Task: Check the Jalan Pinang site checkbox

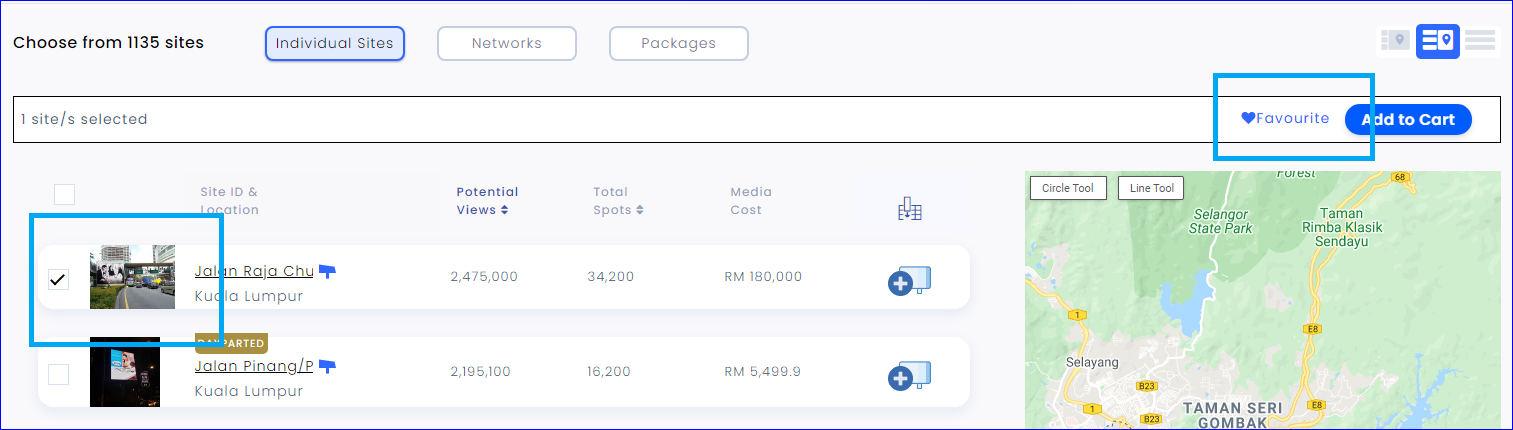Action: tap(59, 375)
